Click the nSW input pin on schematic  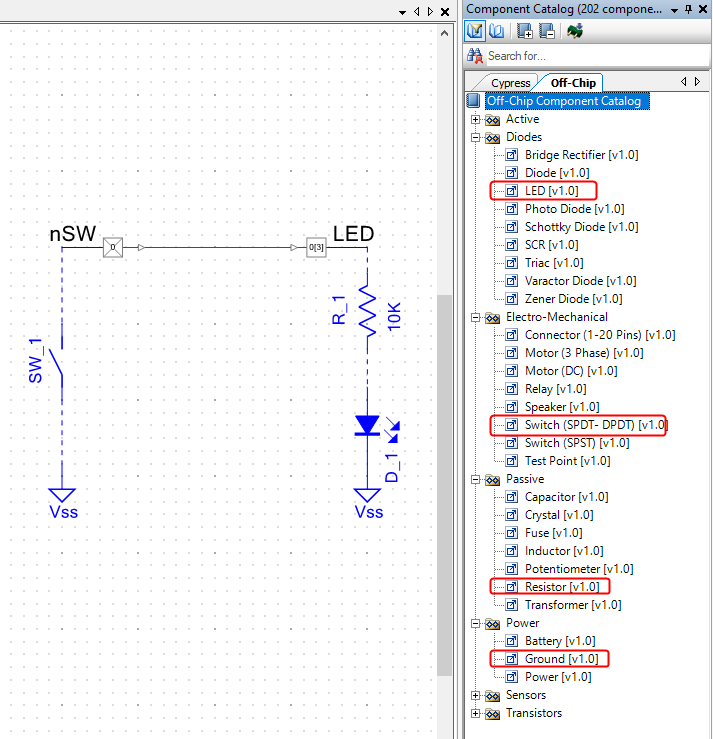point(113,246)
